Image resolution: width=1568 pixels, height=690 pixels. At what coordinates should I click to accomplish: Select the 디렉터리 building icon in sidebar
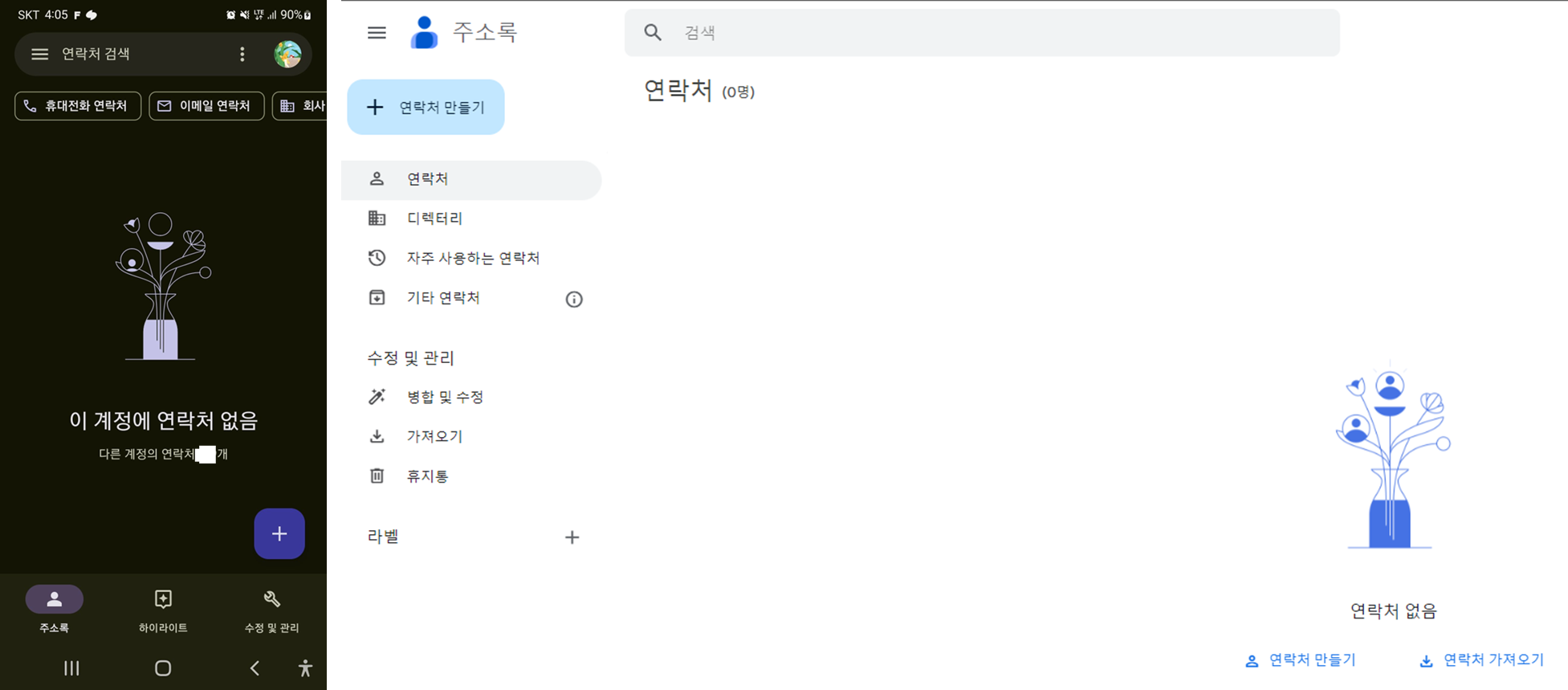tap(377, 218)
